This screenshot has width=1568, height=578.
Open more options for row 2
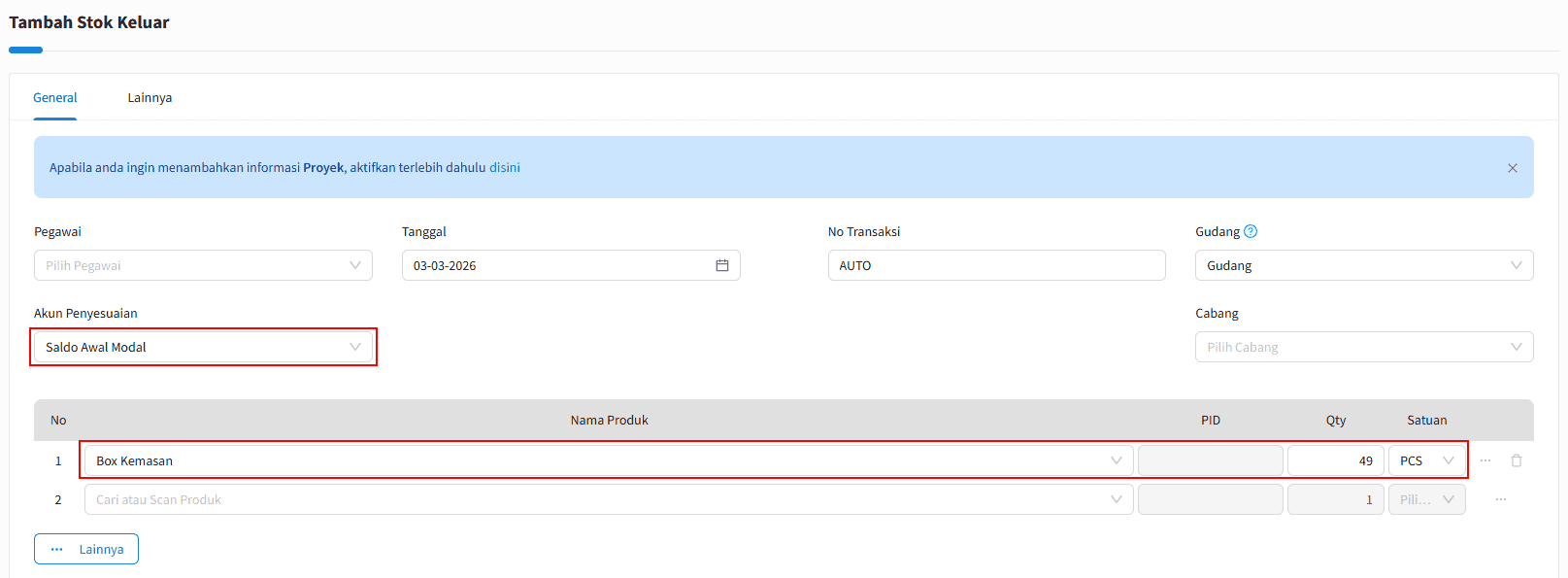pyautogui.click(x=1500, y=499)
